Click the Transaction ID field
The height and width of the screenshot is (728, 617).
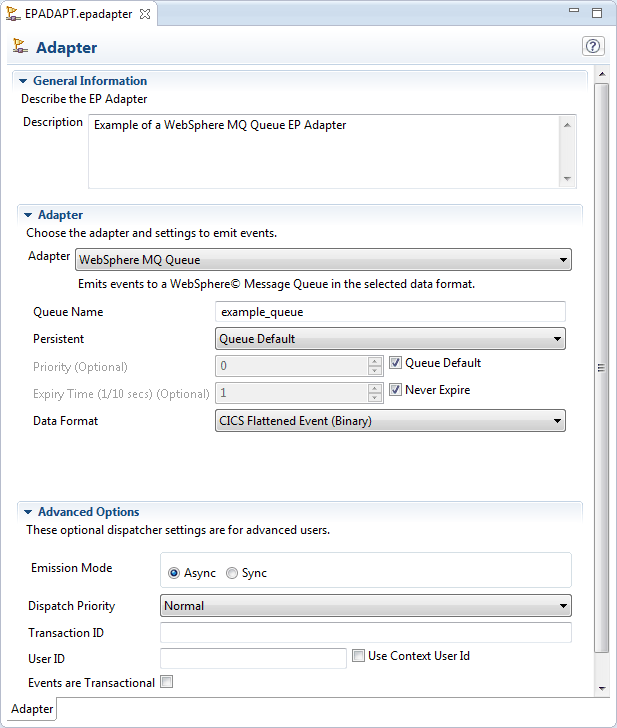tap(365, 633)
